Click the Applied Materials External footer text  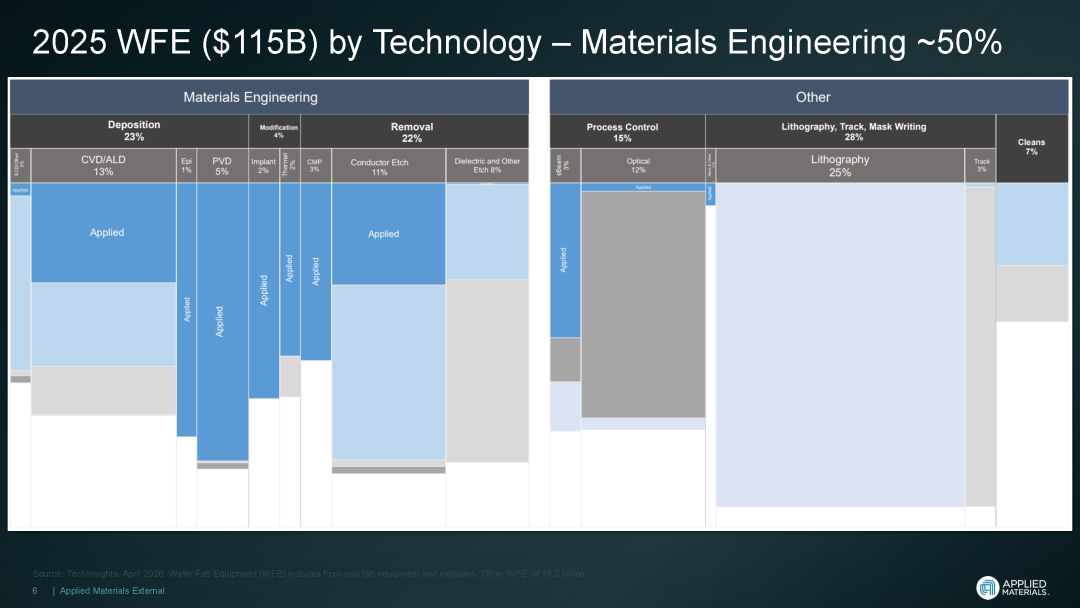point(111,591)
